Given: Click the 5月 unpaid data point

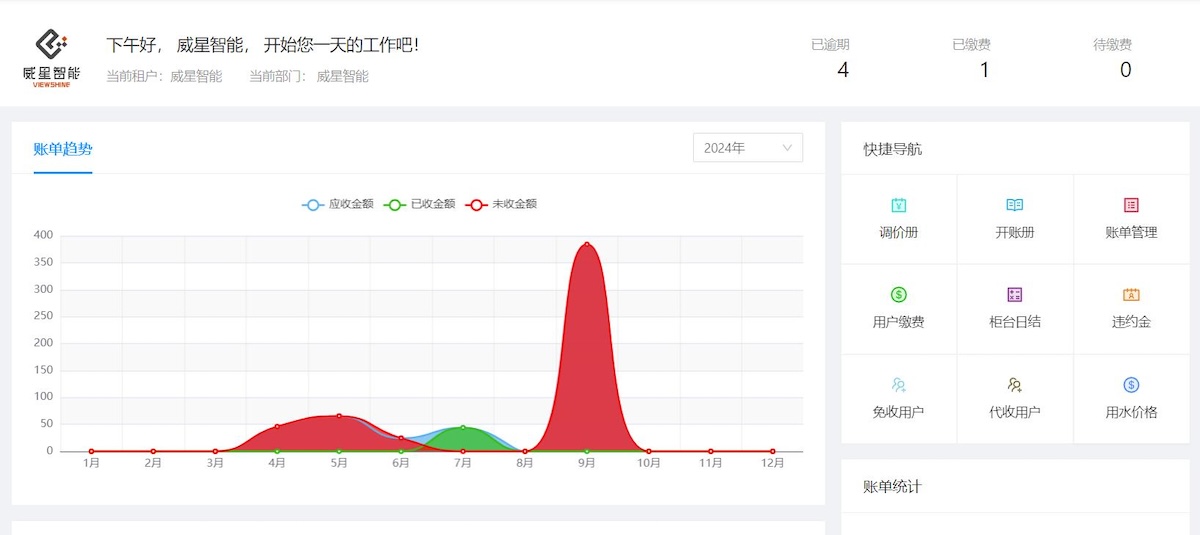Looking at the screenshot, I should (339, 416).
